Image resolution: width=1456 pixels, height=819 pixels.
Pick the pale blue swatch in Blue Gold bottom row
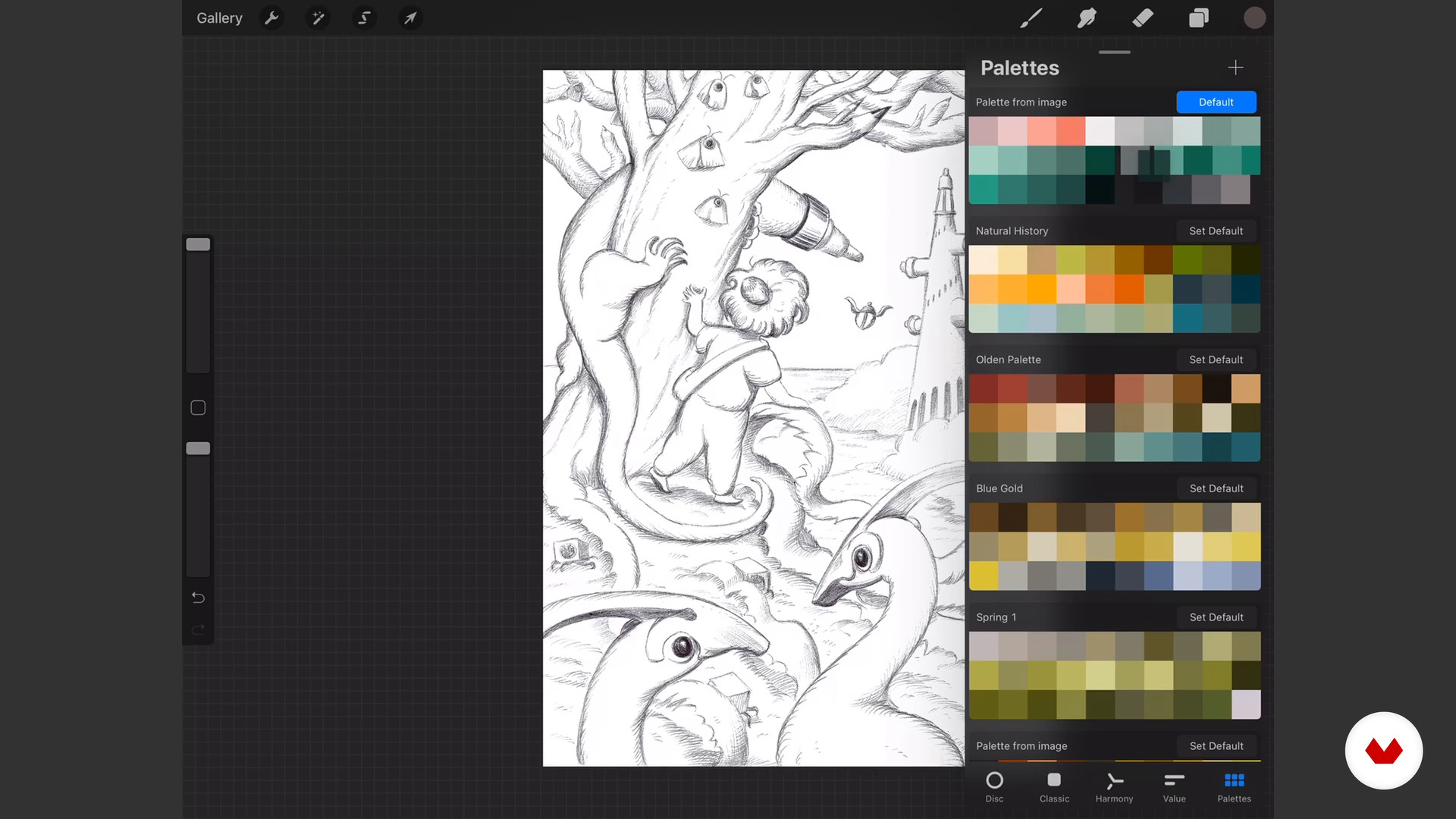(1188, 576)
